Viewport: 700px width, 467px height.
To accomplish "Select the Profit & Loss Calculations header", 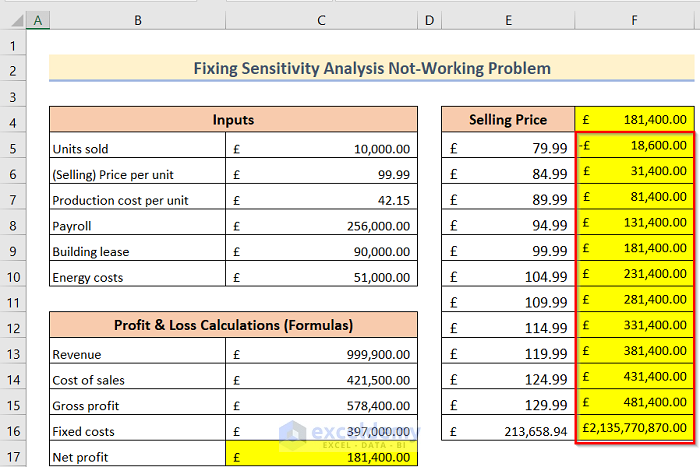I will [x=233, y=324].
